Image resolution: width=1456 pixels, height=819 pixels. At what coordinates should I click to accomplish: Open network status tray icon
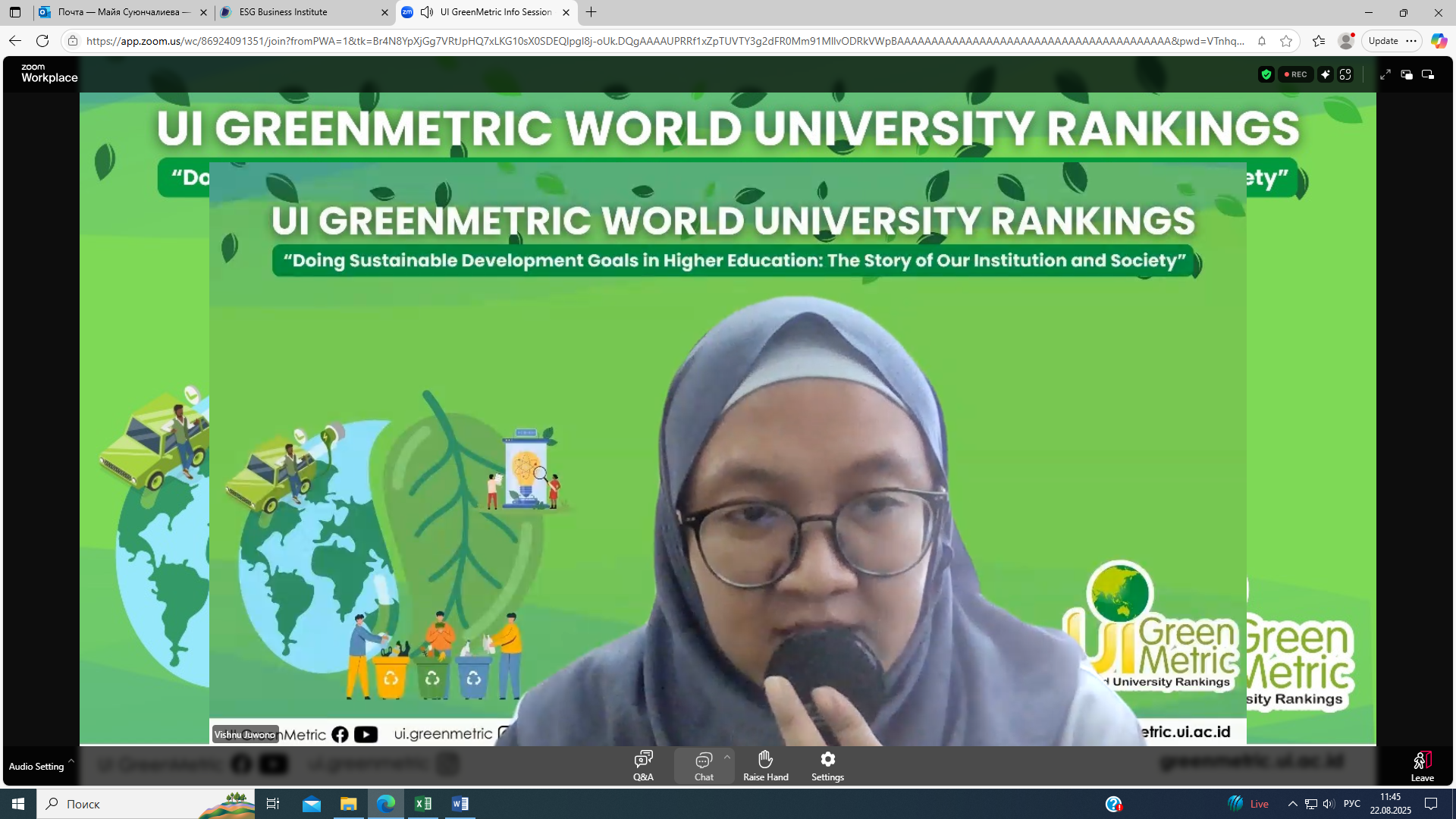pos(1310,804)
